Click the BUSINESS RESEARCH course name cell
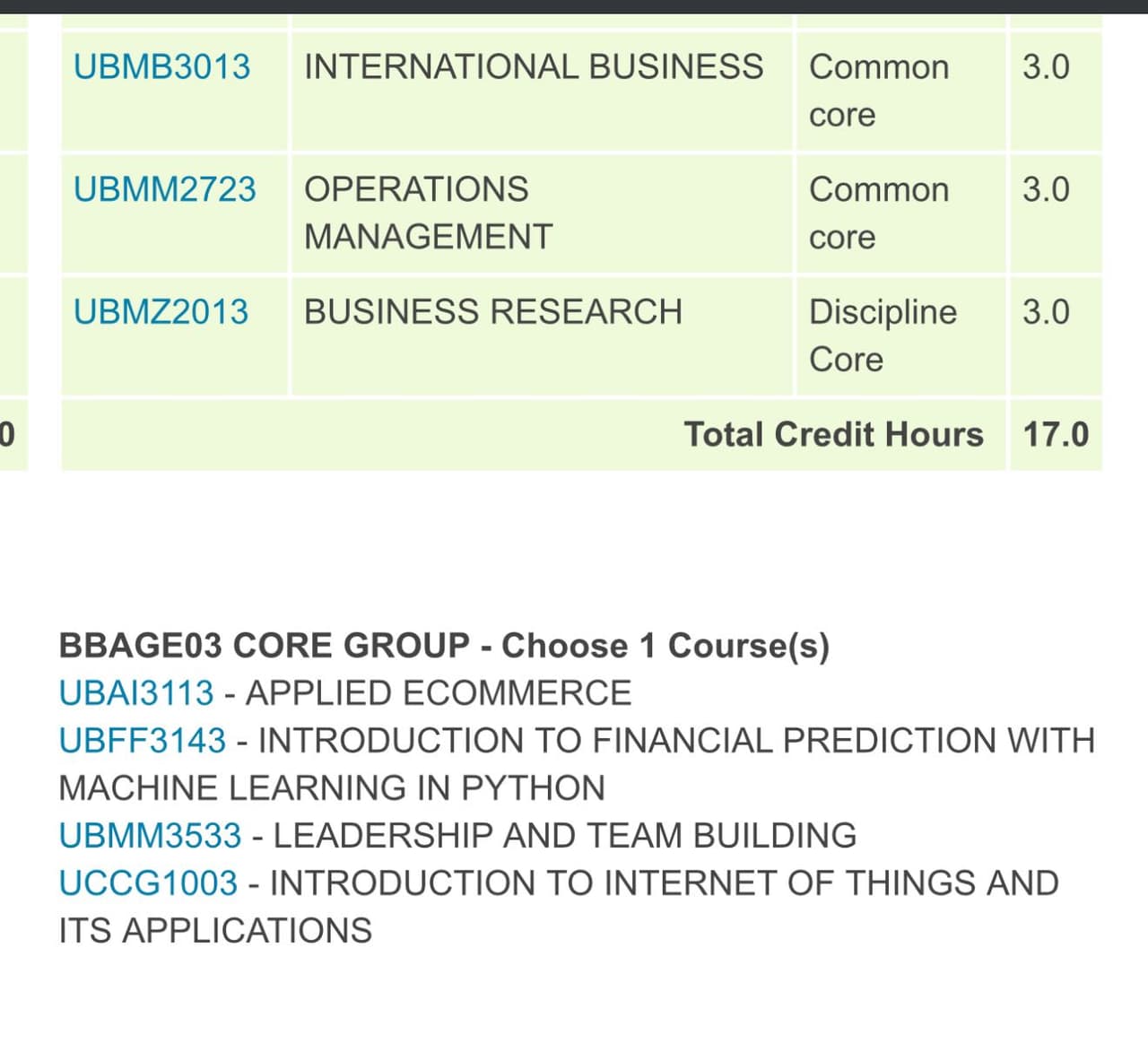 pyautogui.click(x=493, y=312)
